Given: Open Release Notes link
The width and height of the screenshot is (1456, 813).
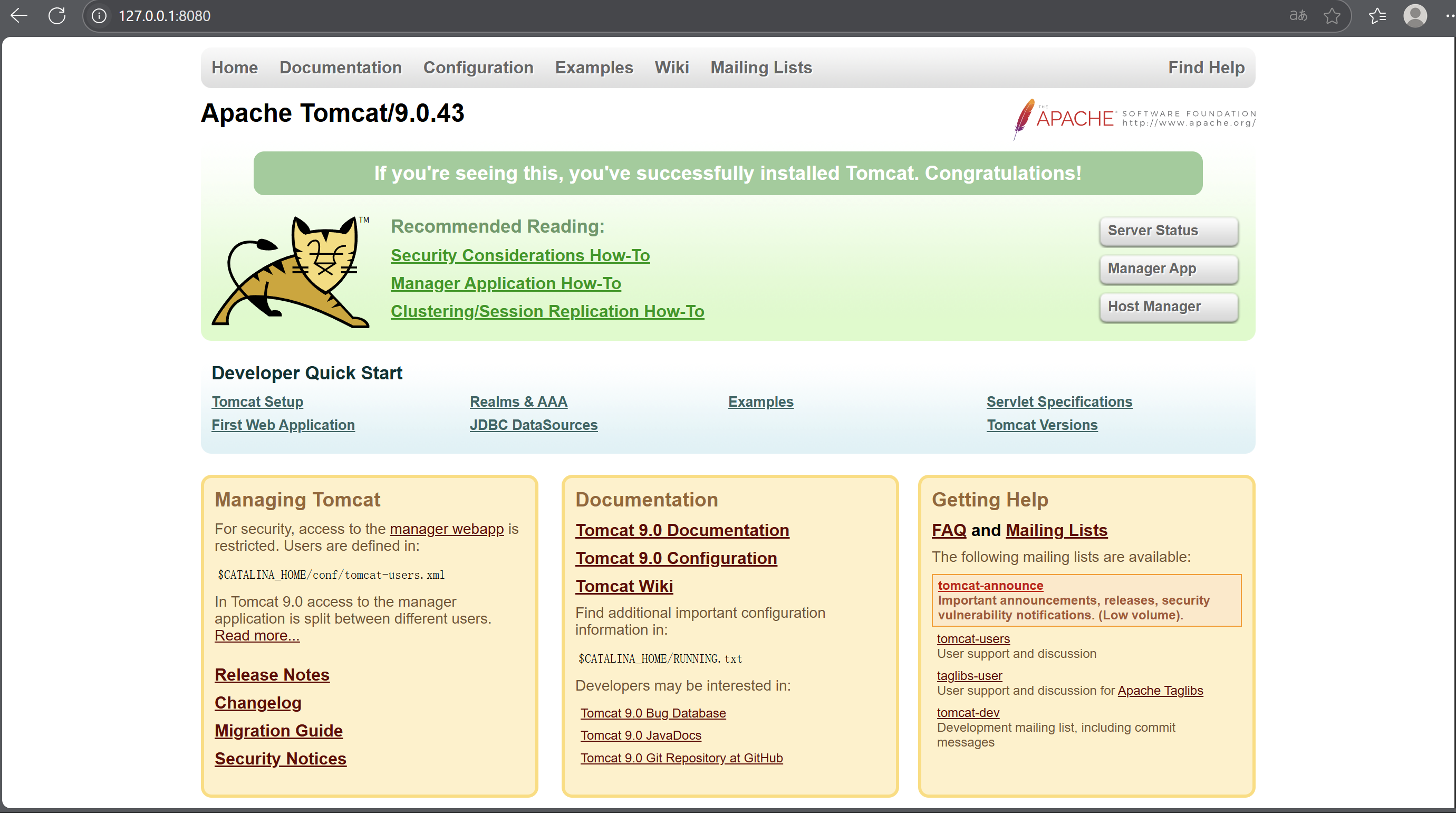Looking at the screenshot, I should [x=272, y=675].
